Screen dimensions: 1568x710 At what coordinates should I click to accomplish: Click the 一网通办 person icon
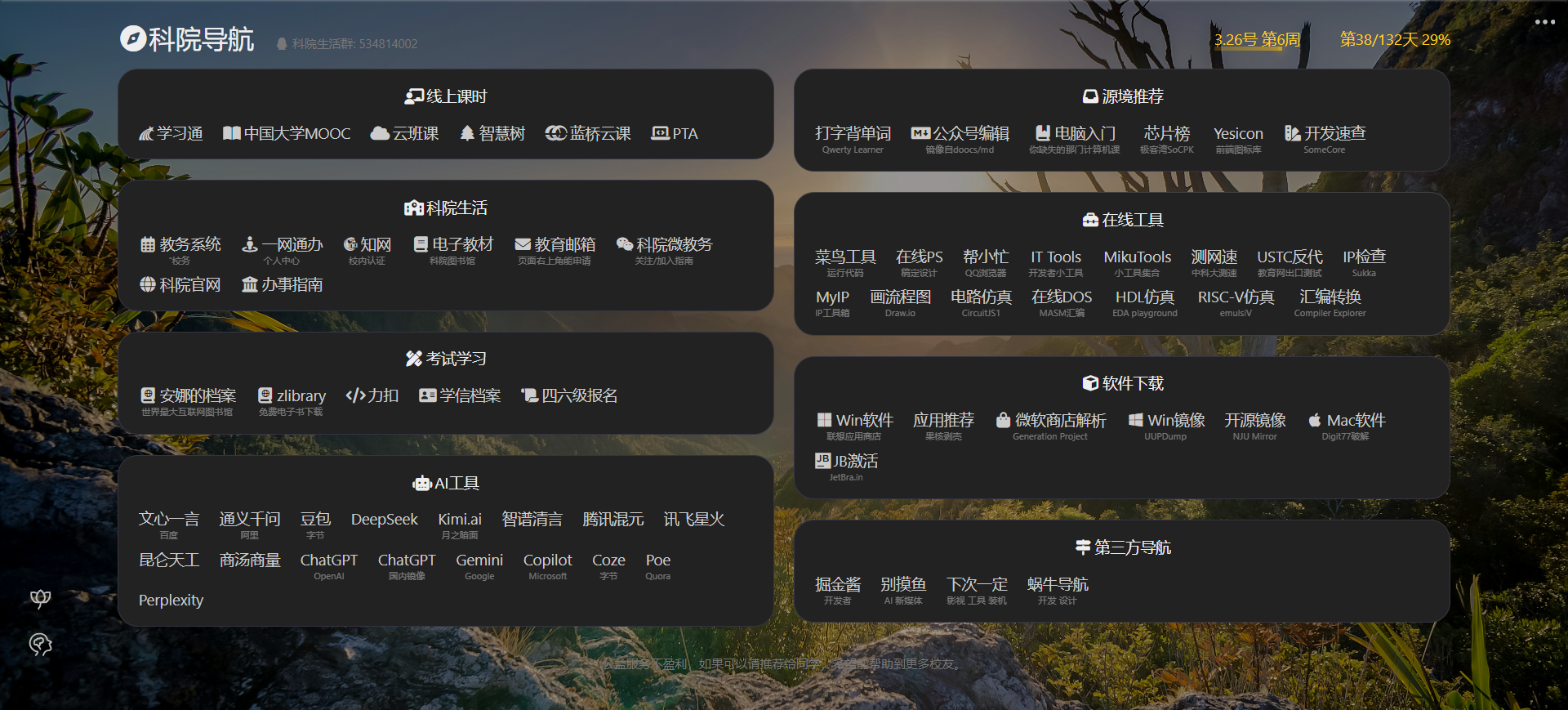250,244
